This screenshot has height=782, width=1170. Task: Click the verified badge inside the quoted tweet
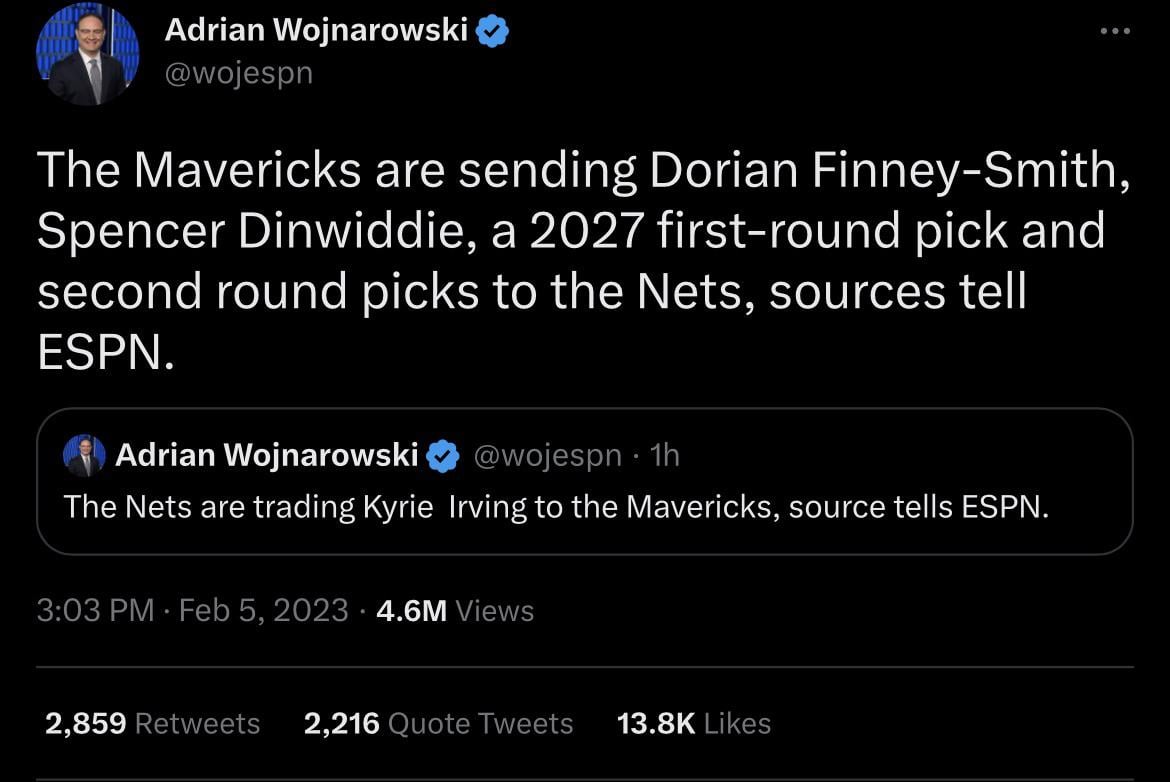tap(441, 456)
